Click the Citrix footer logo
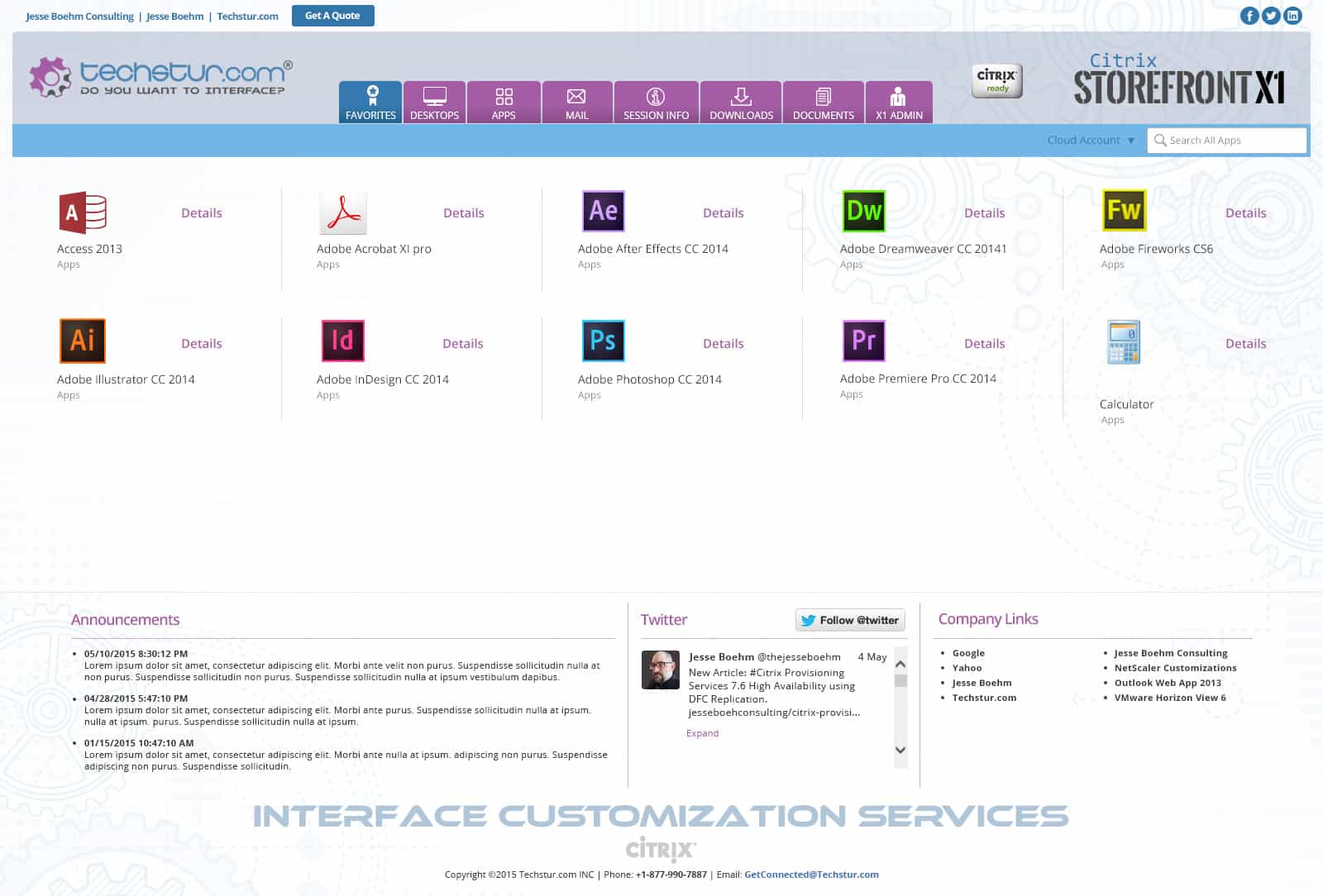 click(661, 849)
